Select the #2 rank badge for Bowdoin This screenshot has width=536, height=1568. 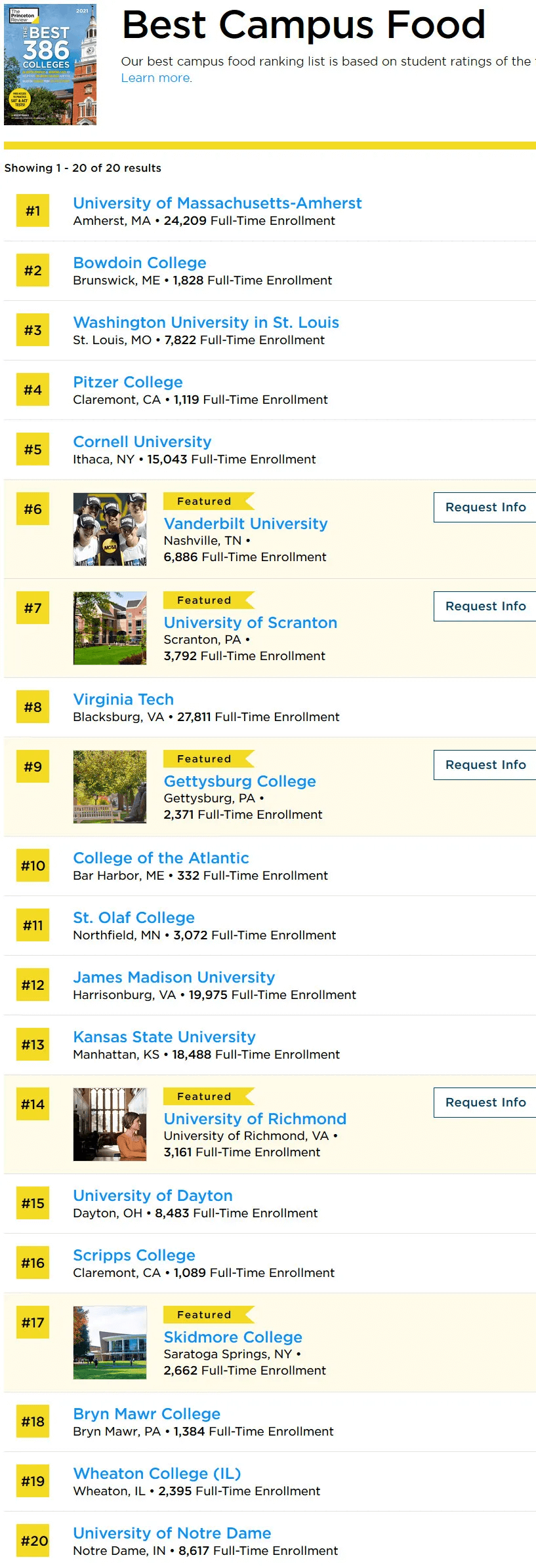(33, 270)
